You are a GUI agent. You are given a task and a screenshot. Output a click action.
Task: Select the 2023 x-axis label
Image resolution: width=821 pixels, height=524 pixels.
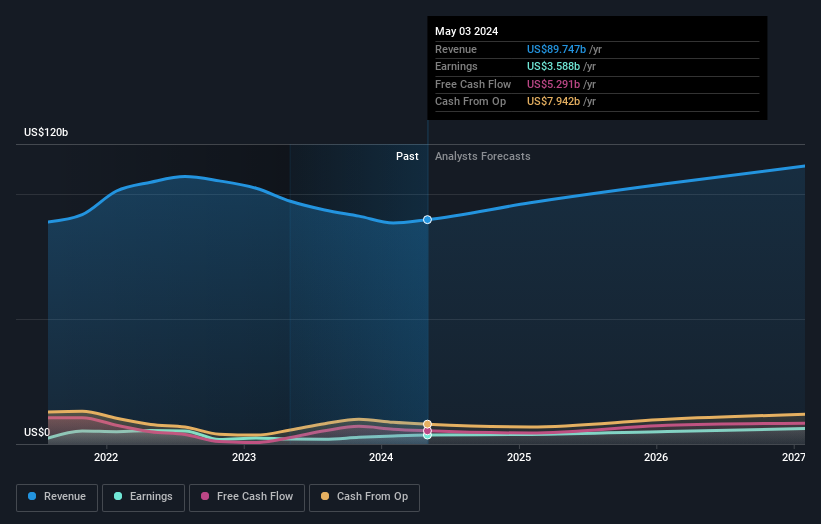[x=244, y=457]
